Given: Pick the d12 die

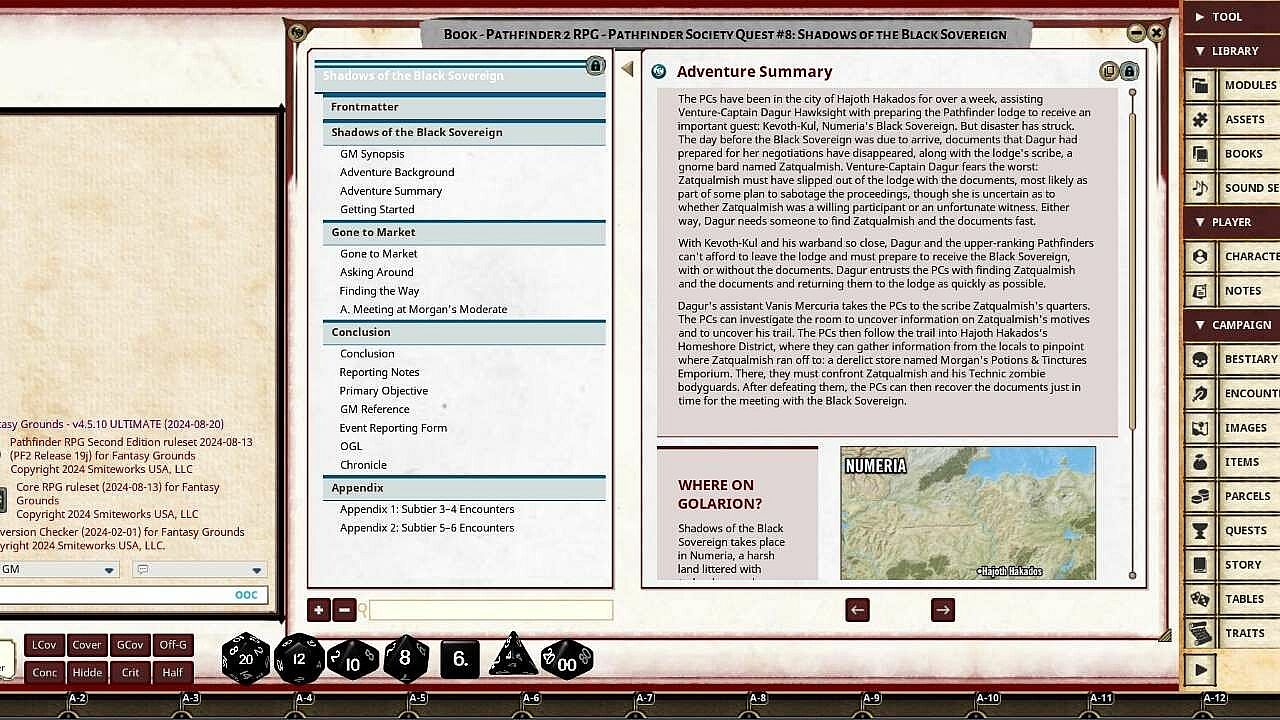Looking at the screenshot, I should coord(299,659).
